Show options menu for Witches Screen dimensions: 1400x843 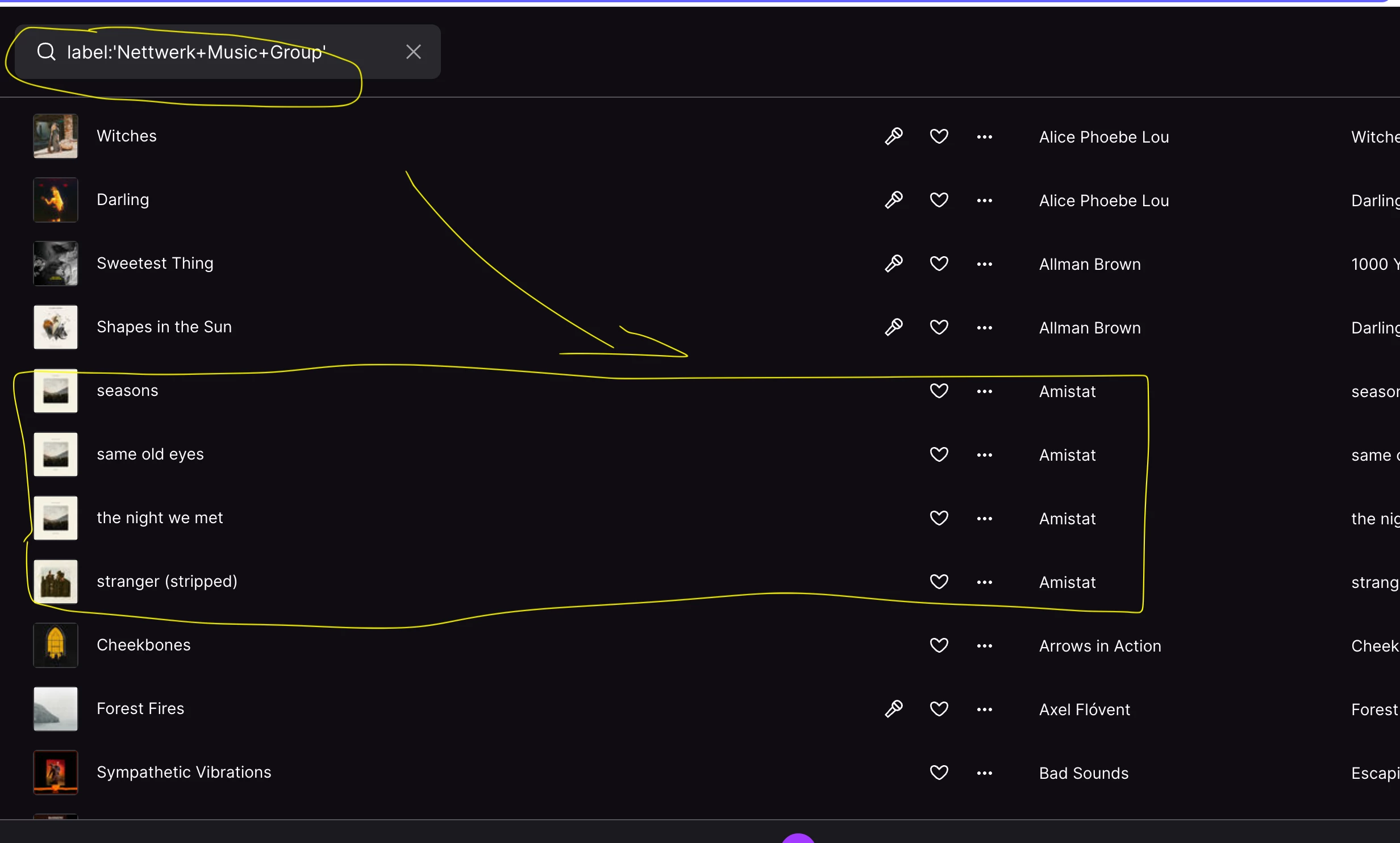click(x=984, y=137)
